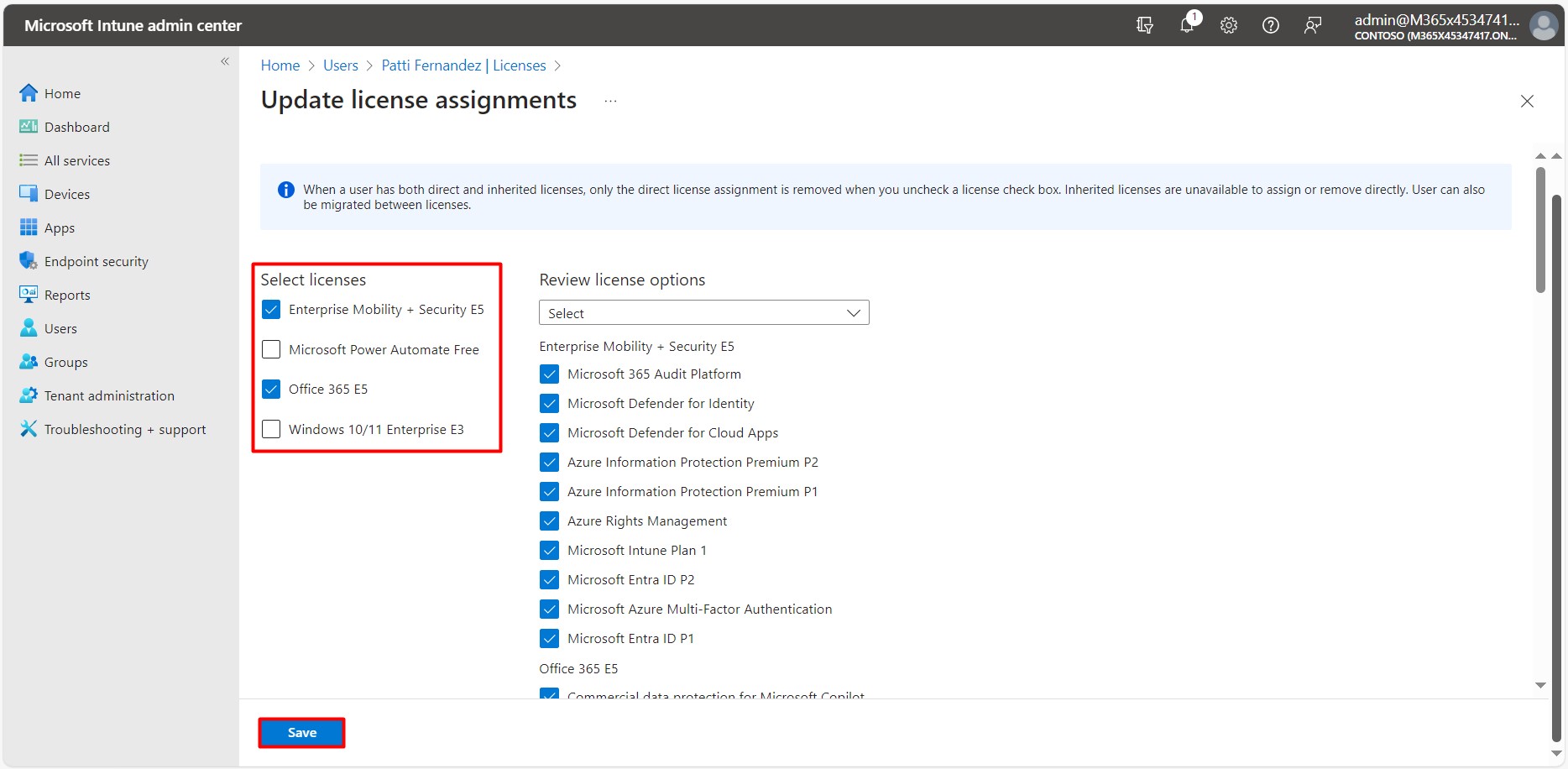Click the Office 365 E5 section heading
Image resolution: width=1568 pixels, height=769 pixels.
(578, 669)
